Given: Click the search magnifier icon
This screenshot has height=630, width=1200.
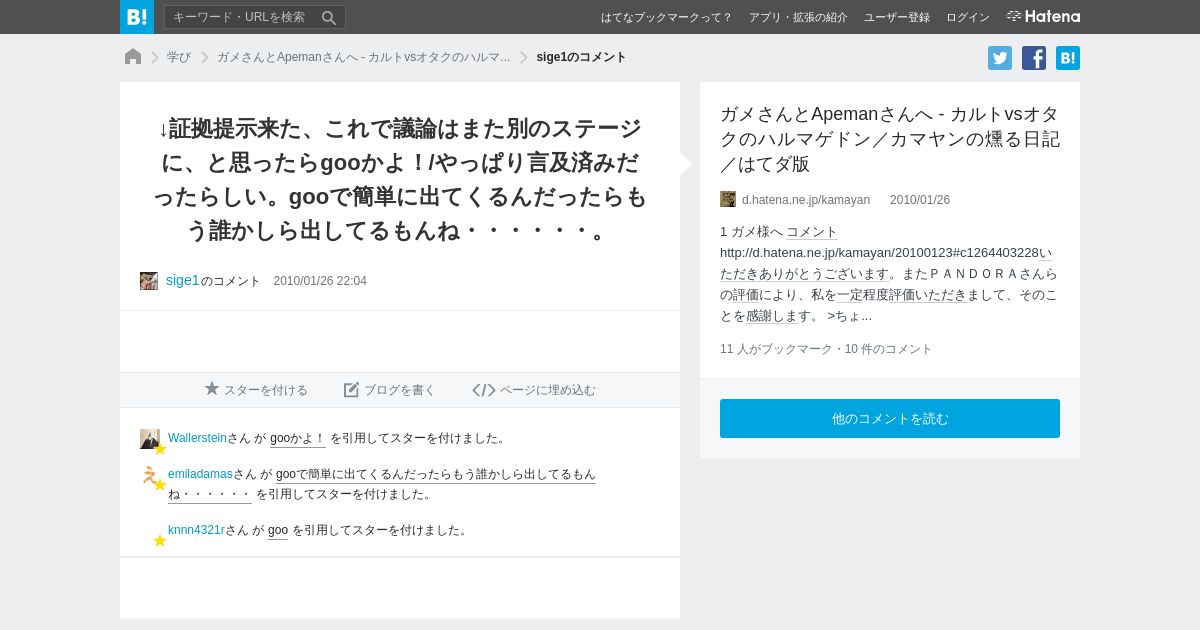Looking at the screenshot, I should coord(329,17).
